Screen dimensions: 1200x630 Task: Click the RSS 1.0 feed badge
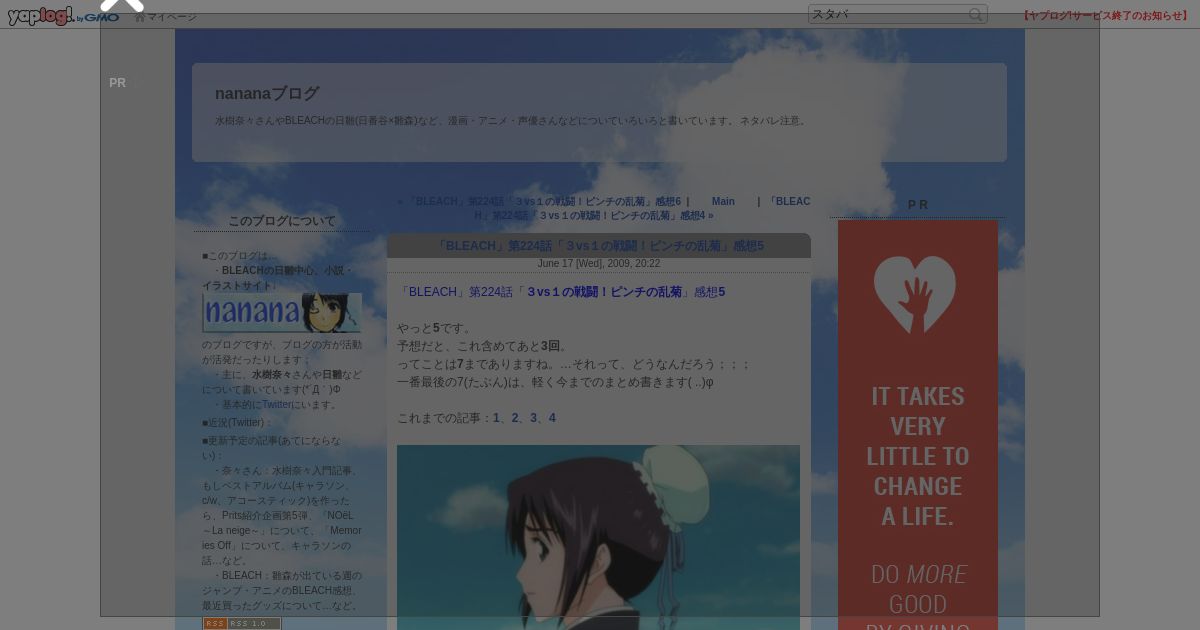[x=242, y=623]
